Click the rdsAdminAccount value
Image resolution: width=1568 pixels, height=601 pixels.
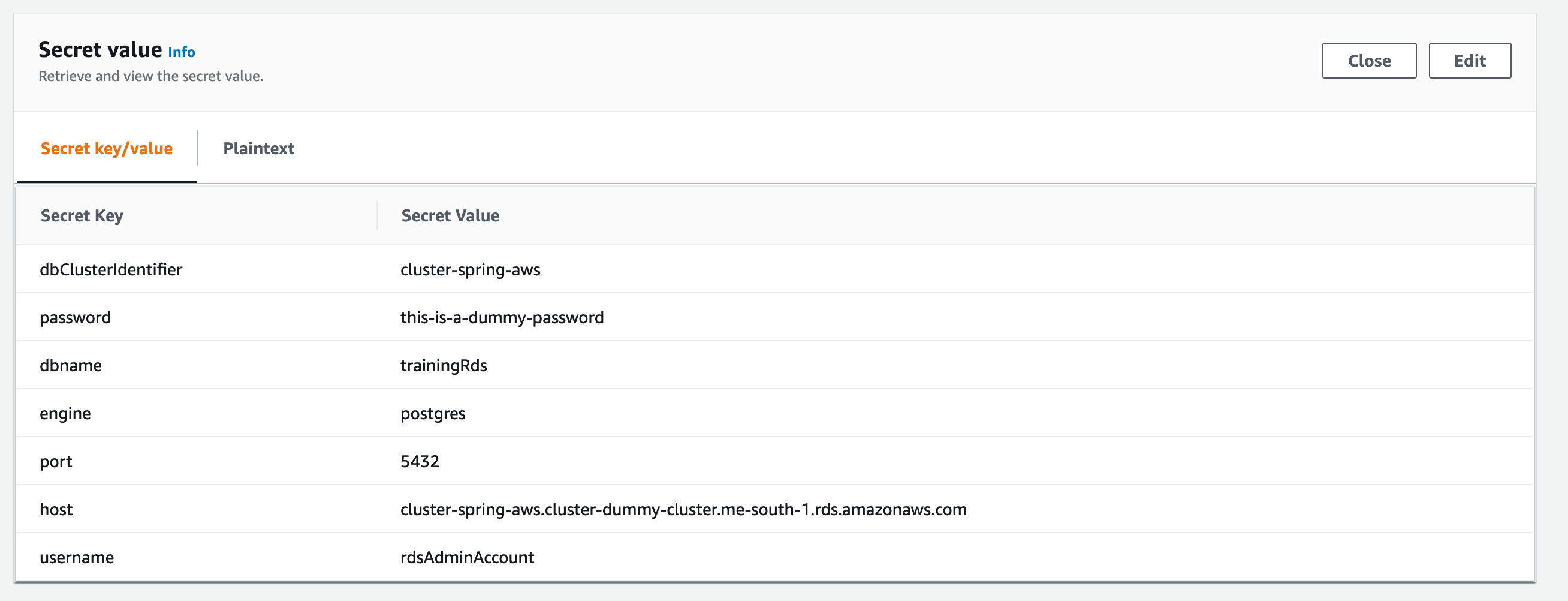[467, 558]
